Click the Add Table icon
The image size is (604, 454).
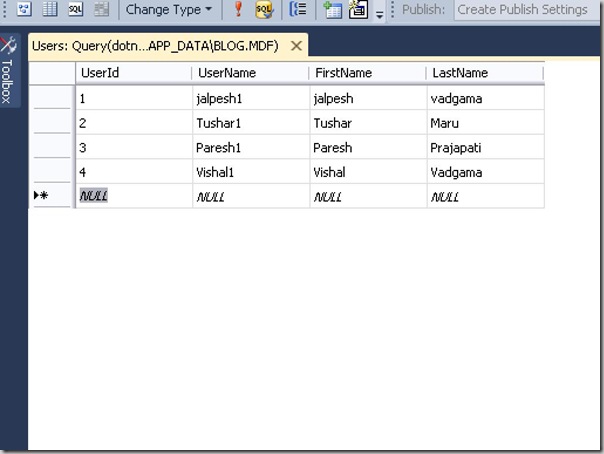332,9
